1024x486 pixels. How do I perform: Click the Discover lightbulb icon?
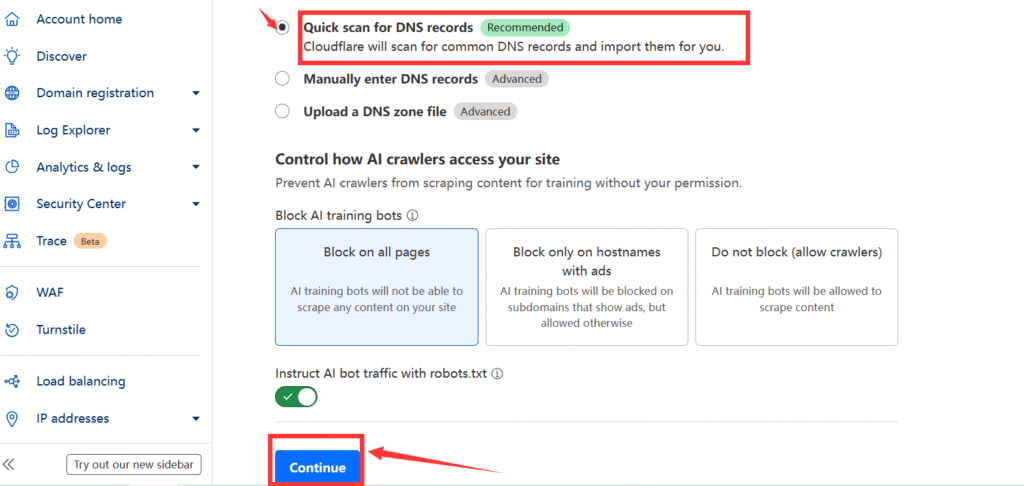12,56
